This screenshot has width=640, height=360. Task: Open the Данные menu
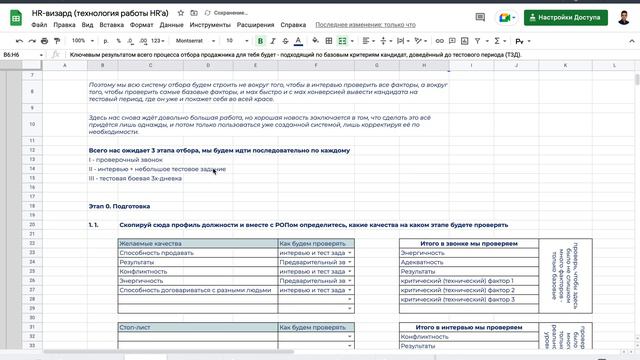(x=171, y=25)
